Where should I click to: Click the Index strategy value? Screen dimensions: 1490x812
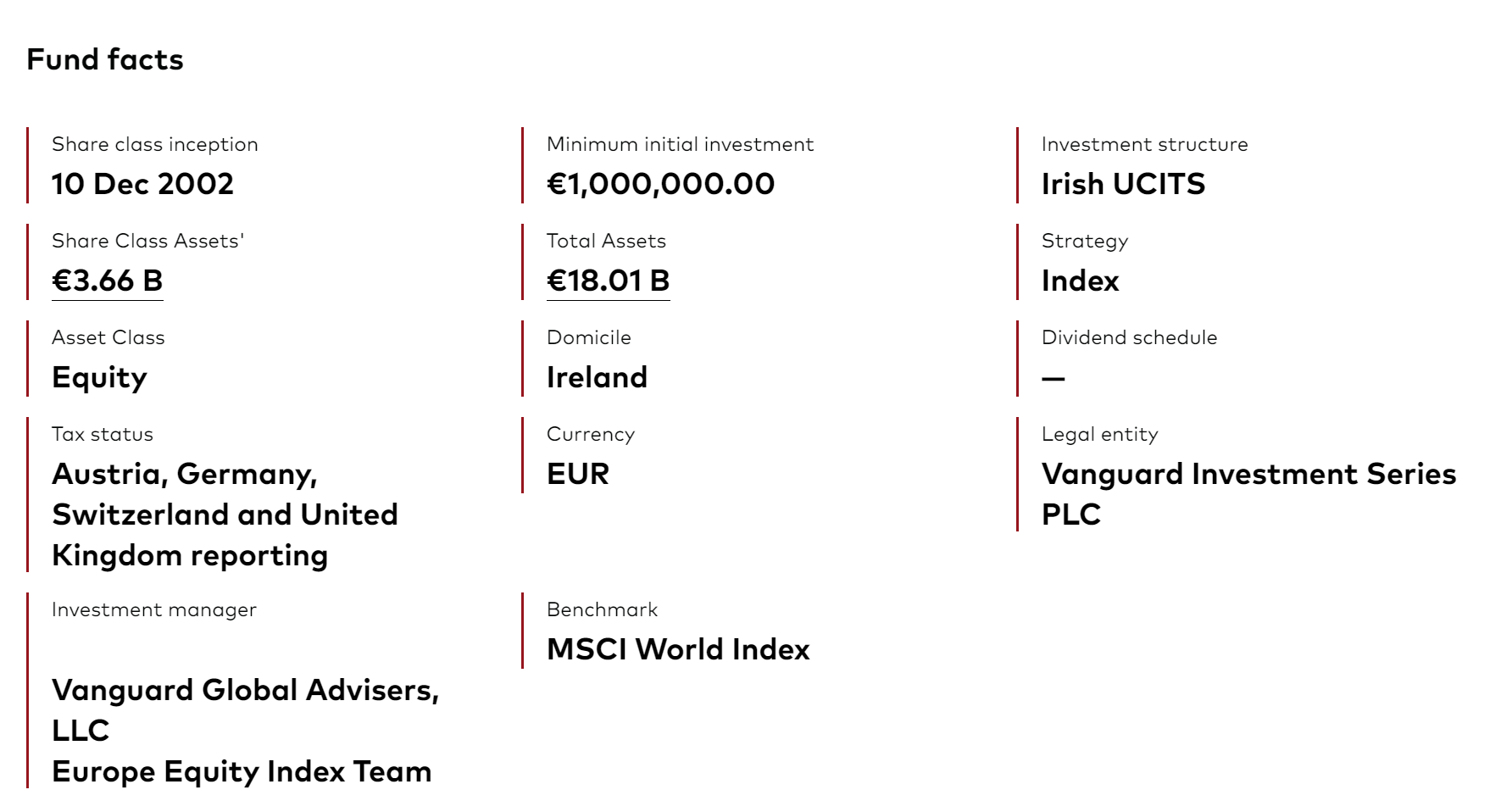(x=1080, y=281)
